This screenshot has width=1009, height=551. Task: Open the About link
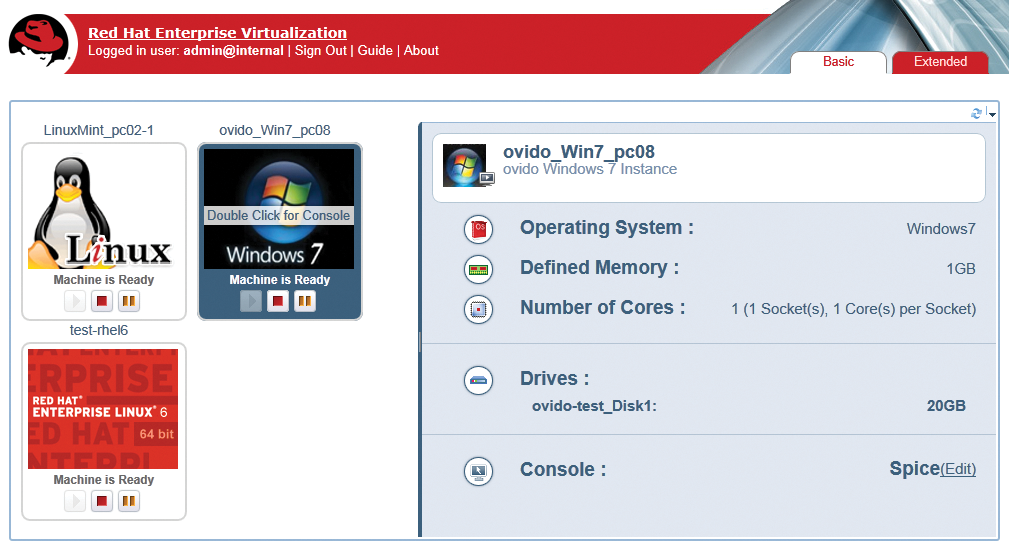click(x=421, y=51)
